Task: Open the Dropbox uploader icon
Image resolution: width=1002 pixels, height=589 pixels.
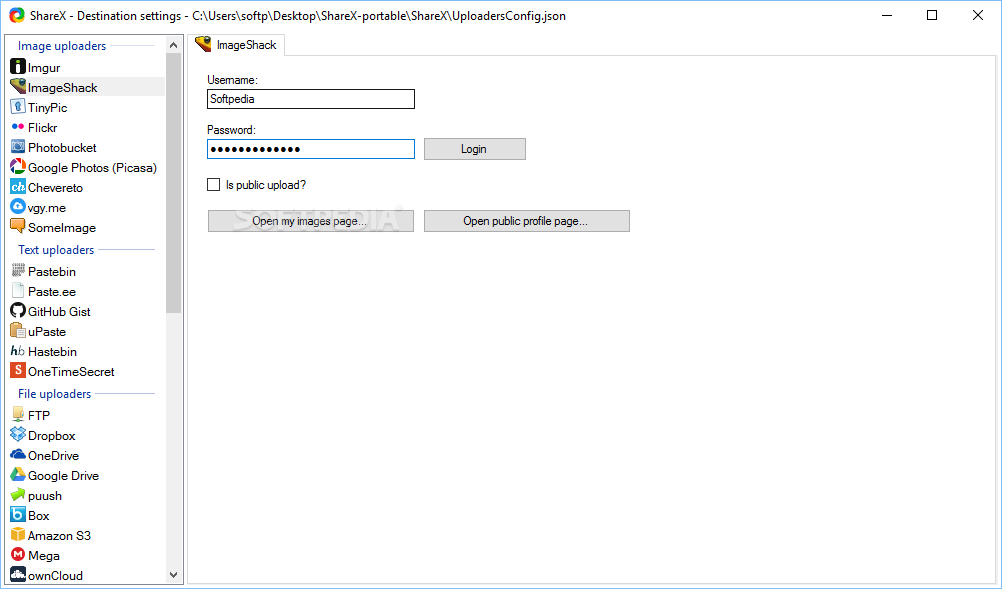Action: tap(18, 434)
